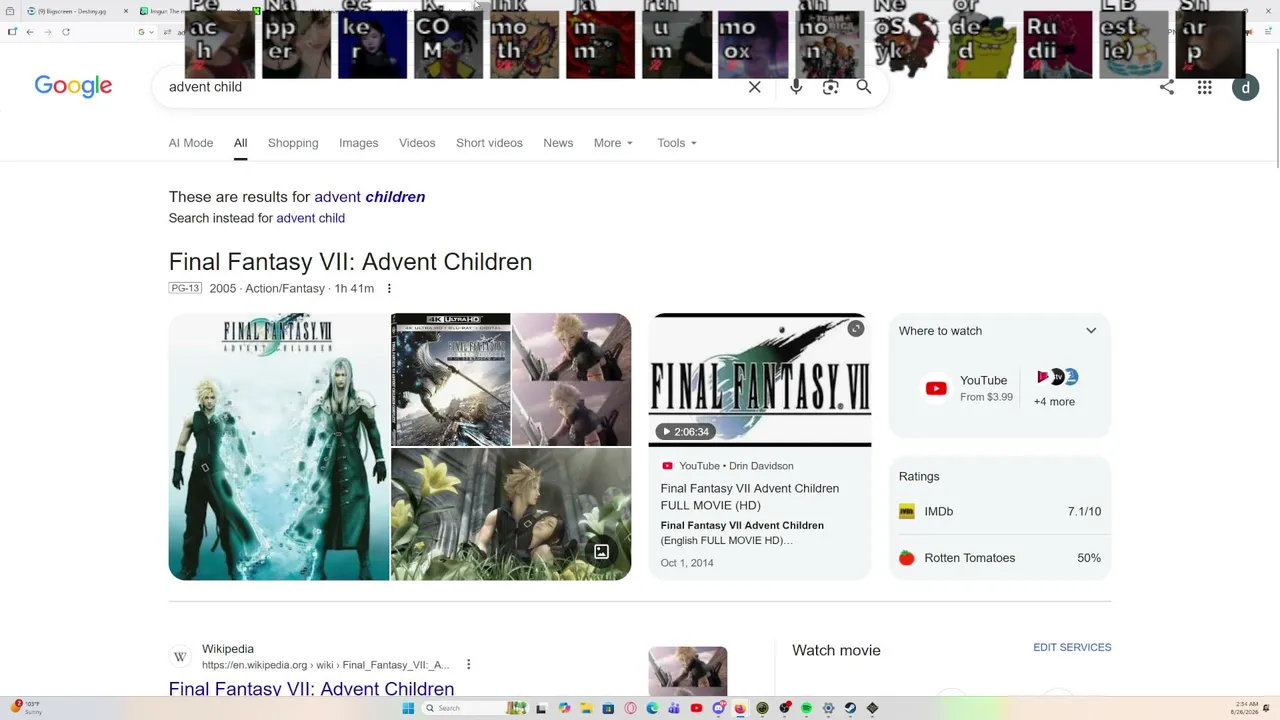This screenshot has height=720, width=1280.
Task: Open the Cloud and Sephiroth movie poster
Action: click(279, 447)
